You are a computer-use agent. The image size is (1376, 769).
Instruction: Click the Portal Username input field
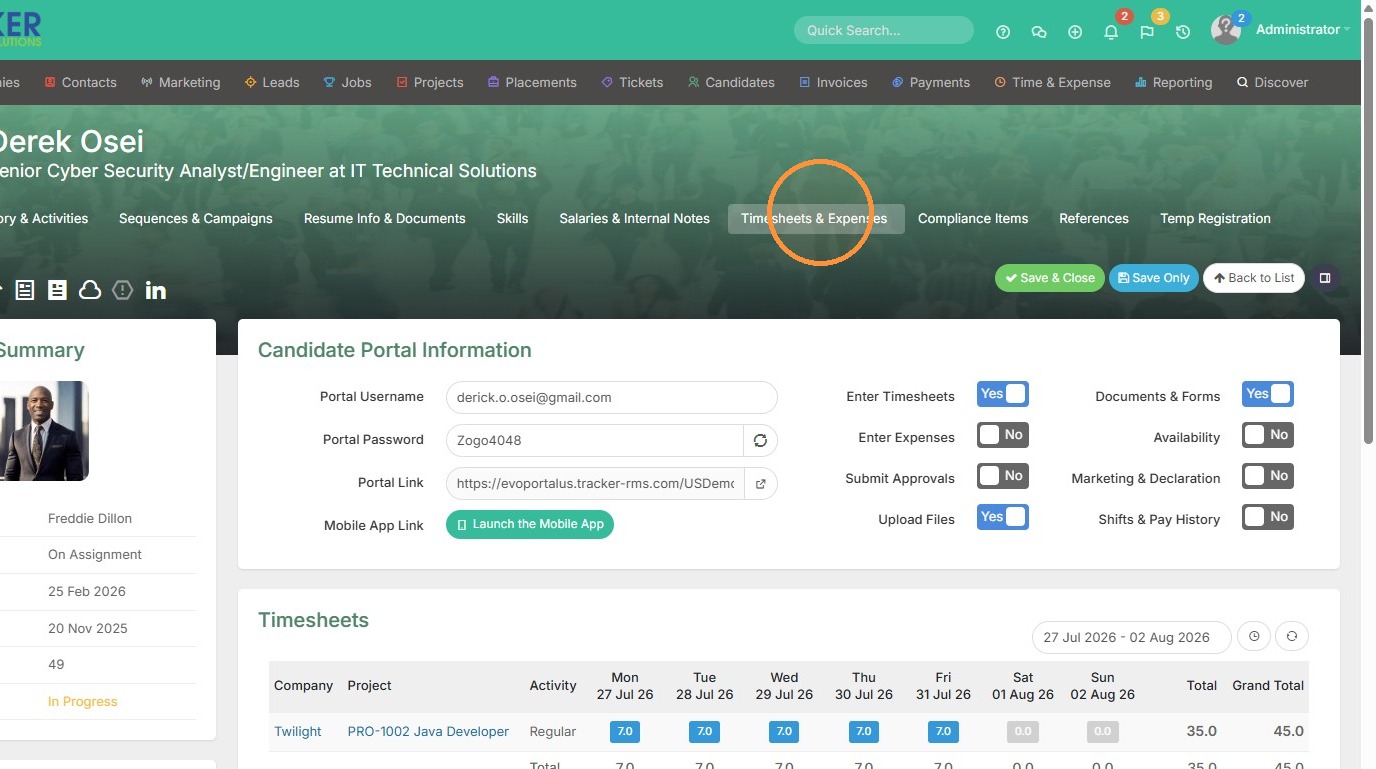[x=611, y=397]
